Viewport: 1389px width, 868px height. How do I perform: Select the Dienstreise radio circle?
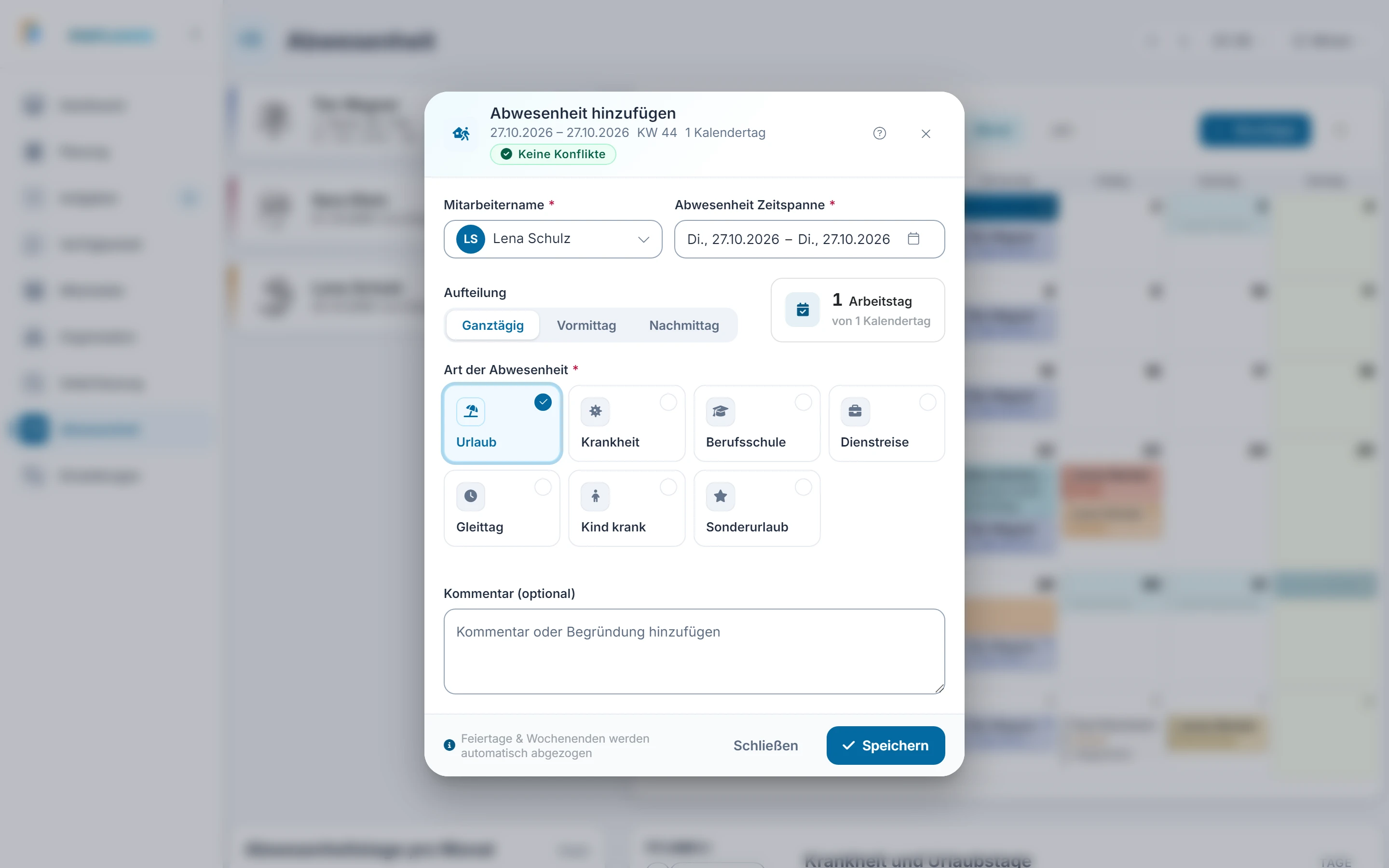(928, 403)
